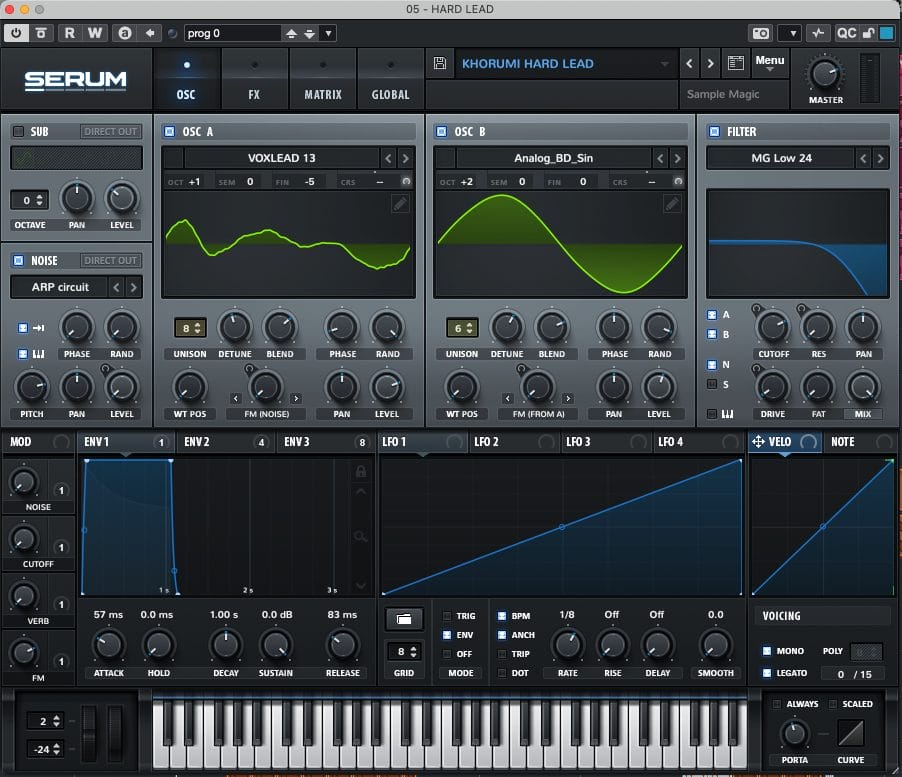Open the OSC B wavetable pencil editor

pyautogui.click(x=672, y=204)
